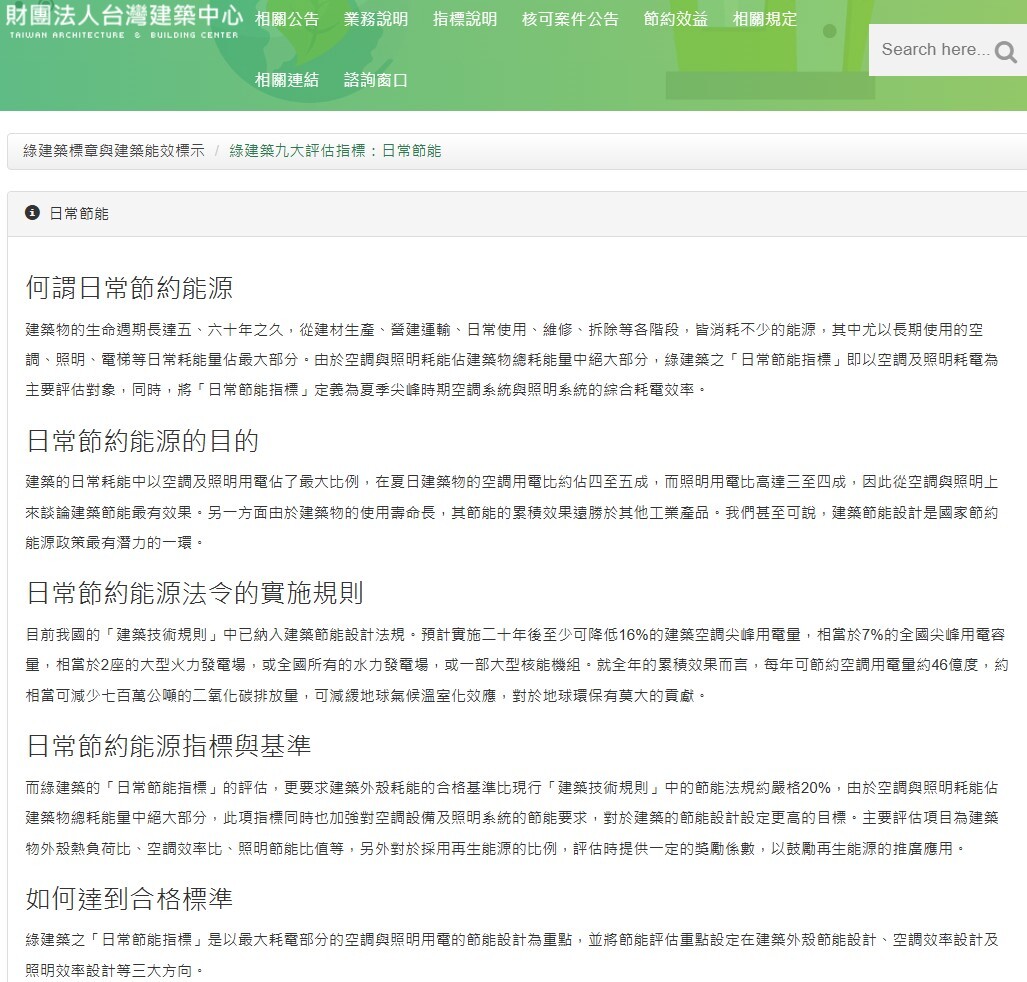Viewport: 1027px width, 982px height.
Task: Click the magnifier search icon
Action: click(x=1005, y=52)
